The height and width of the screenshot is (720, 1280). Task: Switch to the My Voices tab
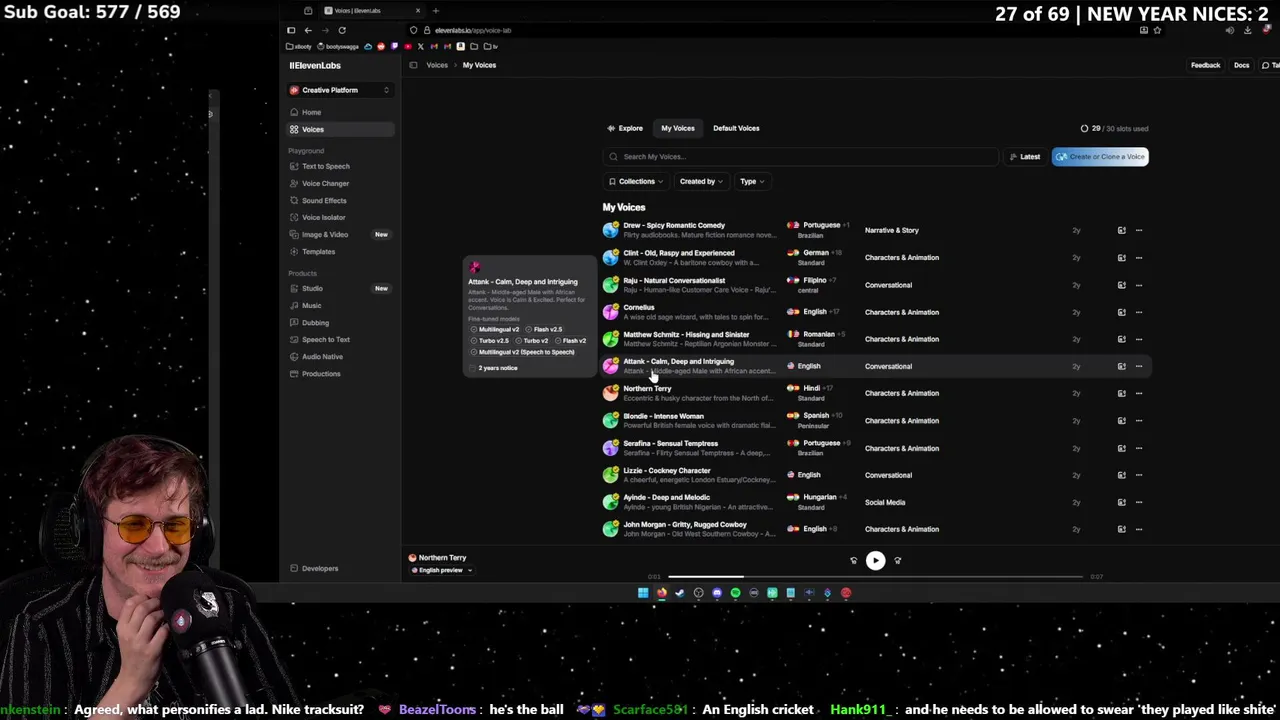(x=677, y=128)
